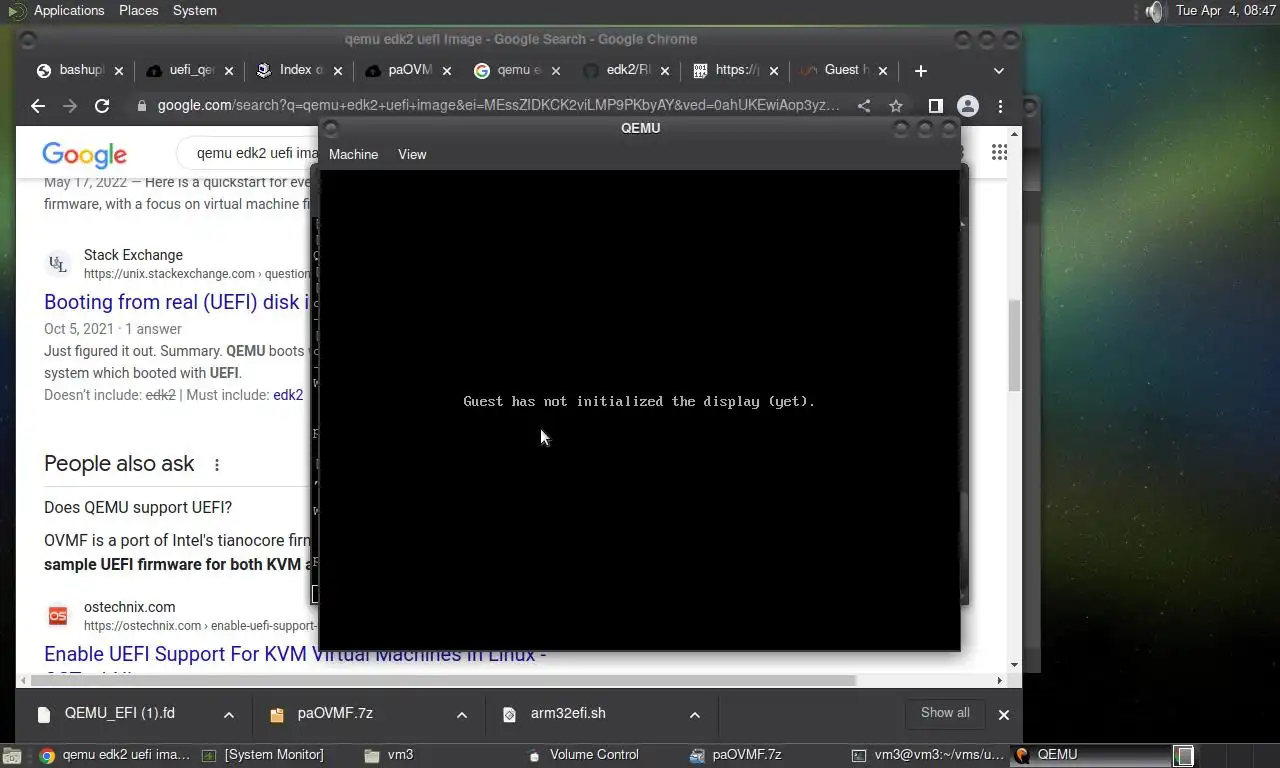Click the site lock icon in address bar
The image size is (1280, 768).
click(x=142, y=106)
